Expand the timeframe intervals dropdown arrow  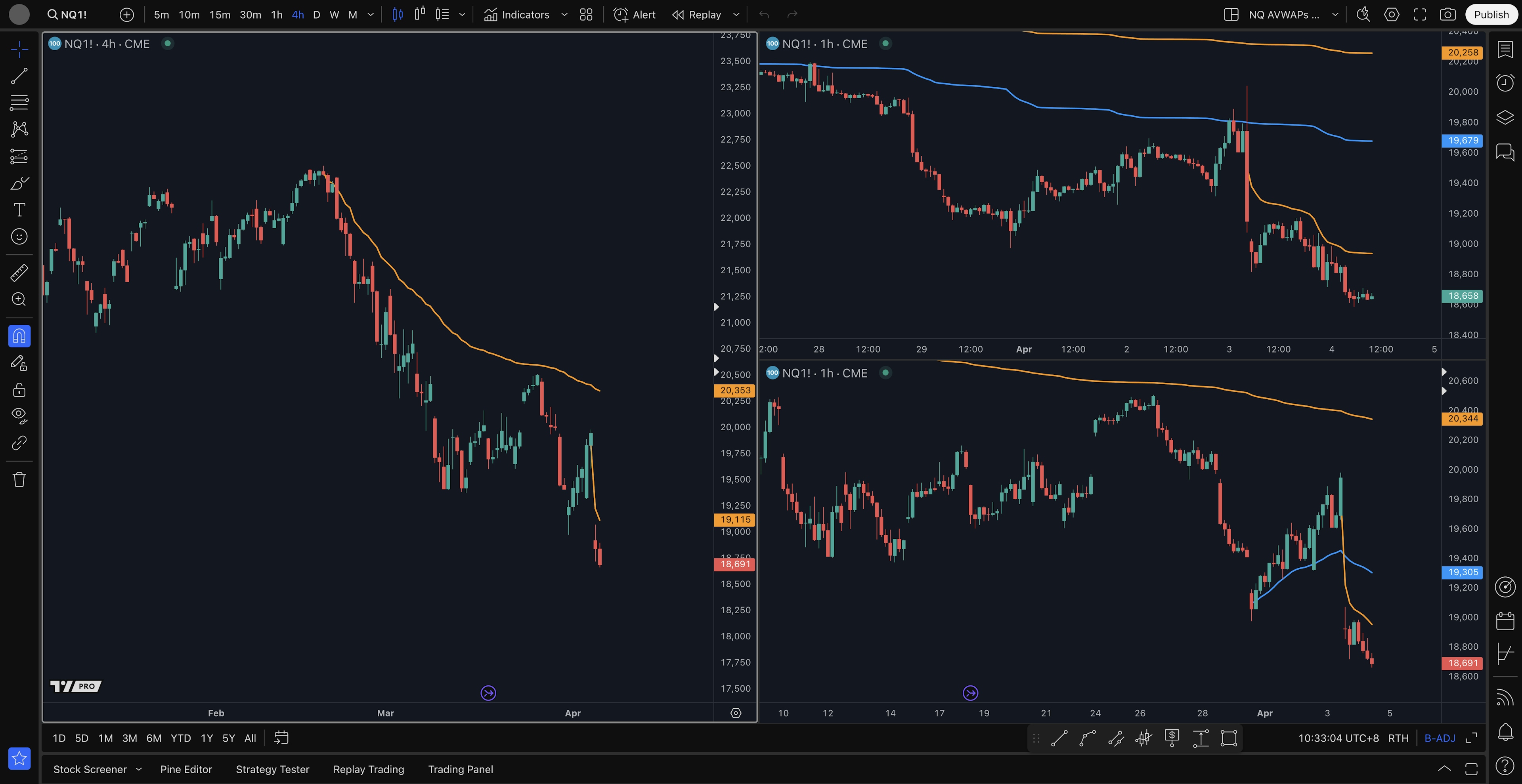click(371, 14)
